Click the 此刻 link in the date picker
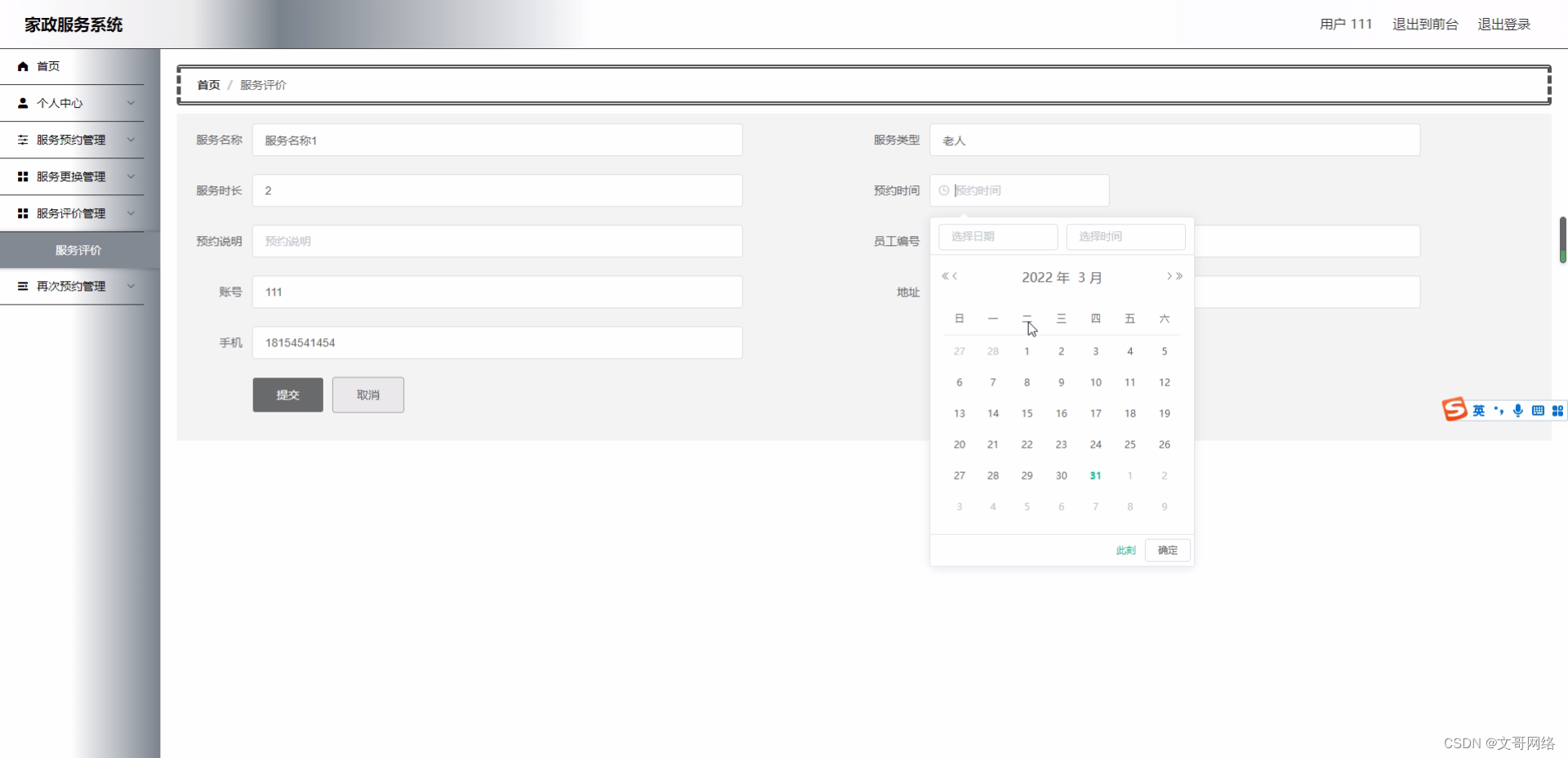This screenshot has height=758, width=1568. coord(1125,550)
